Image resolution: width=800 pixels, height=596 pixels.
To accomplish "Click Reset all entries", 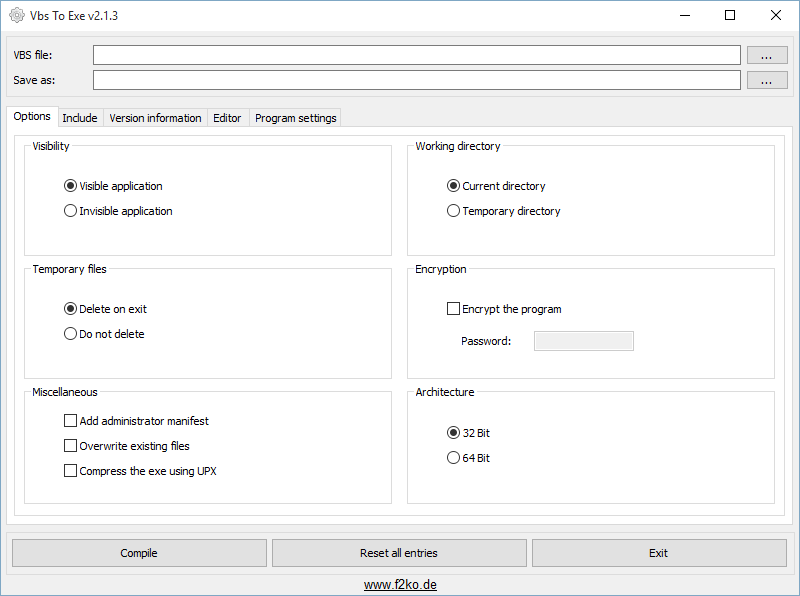I will pyautogui.click(x=399, y=553).
